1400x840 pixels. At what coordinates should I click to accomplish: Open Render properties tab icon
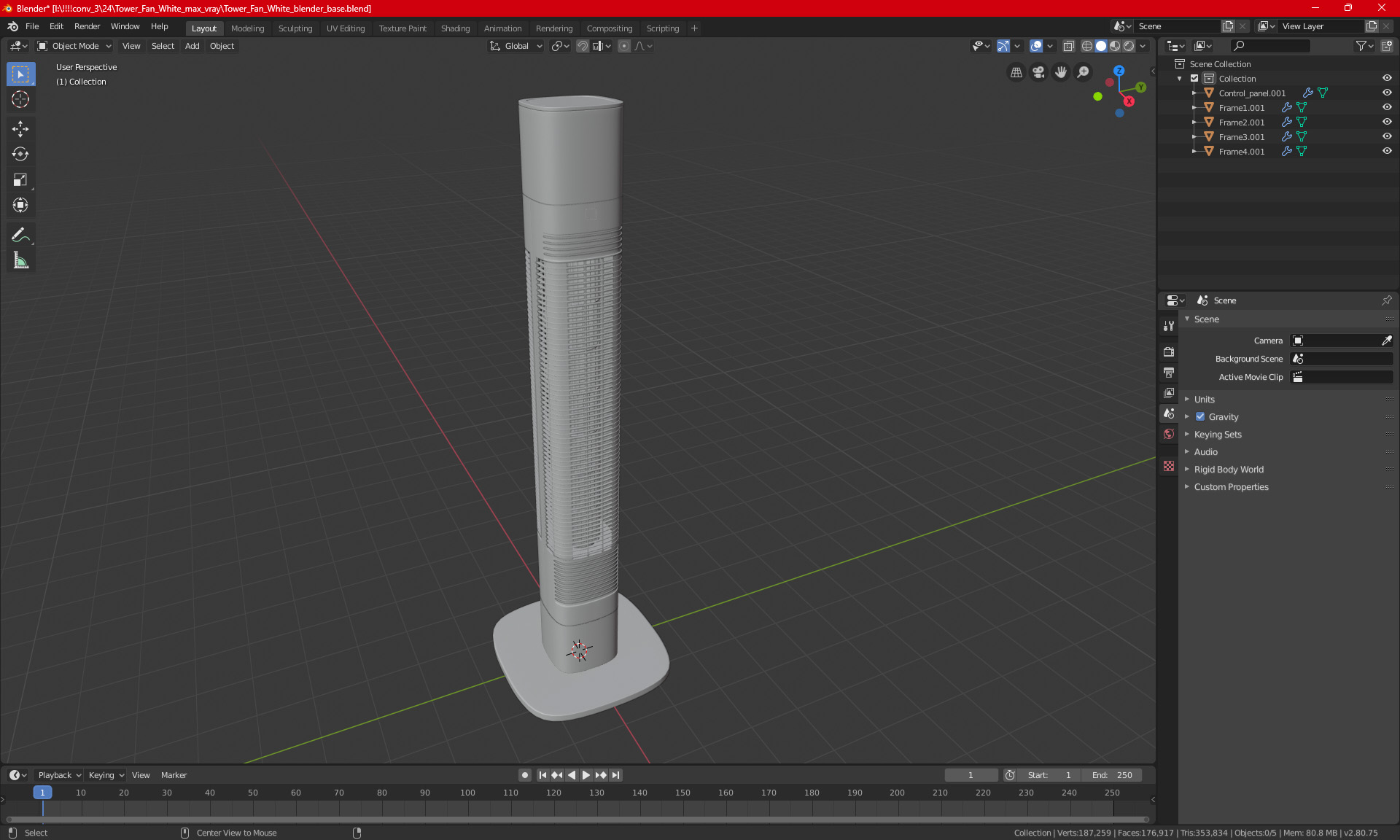click(x=1169, y=351)
